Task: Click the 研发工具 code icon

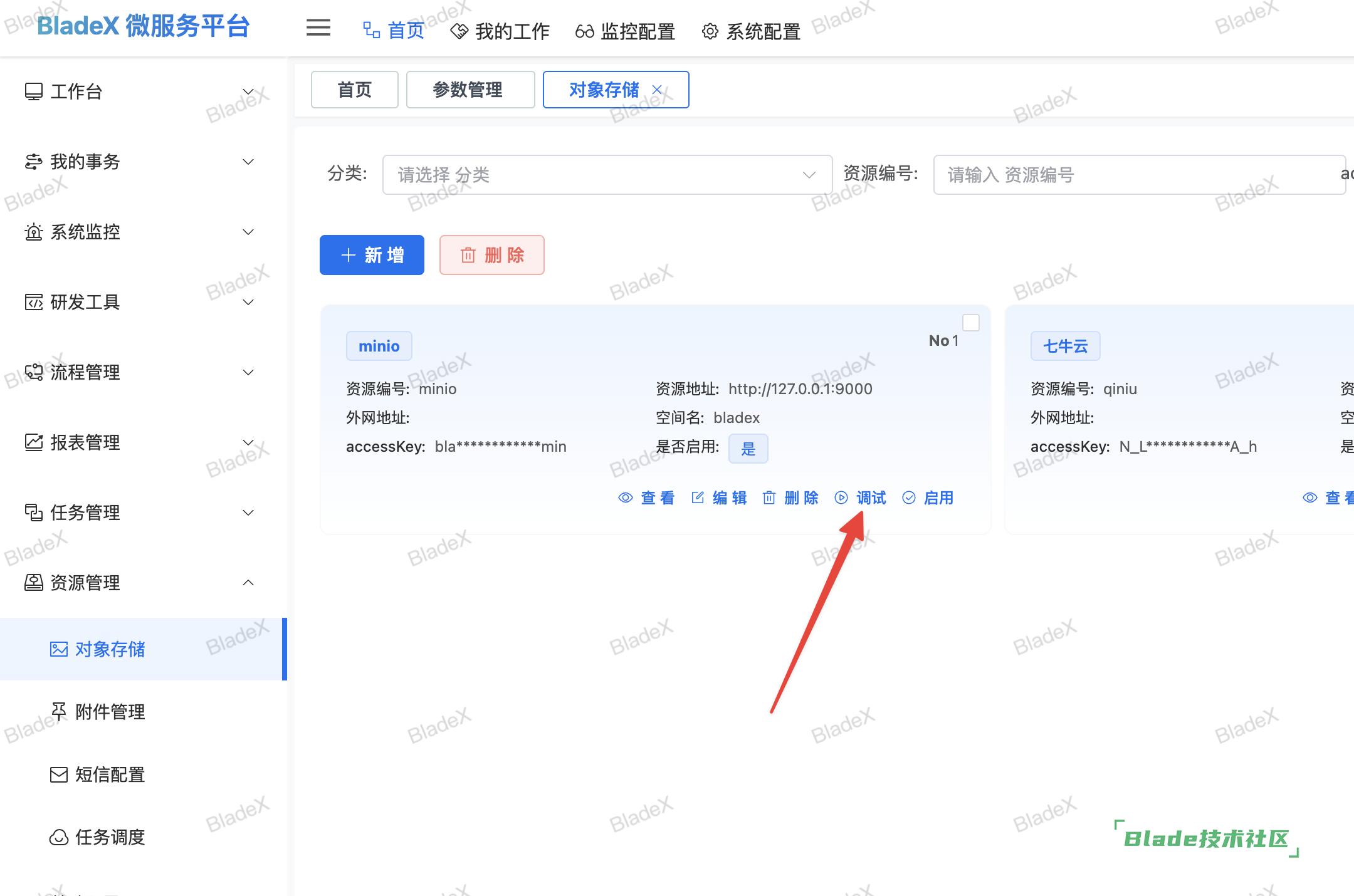Action: (x=34, y=302)
